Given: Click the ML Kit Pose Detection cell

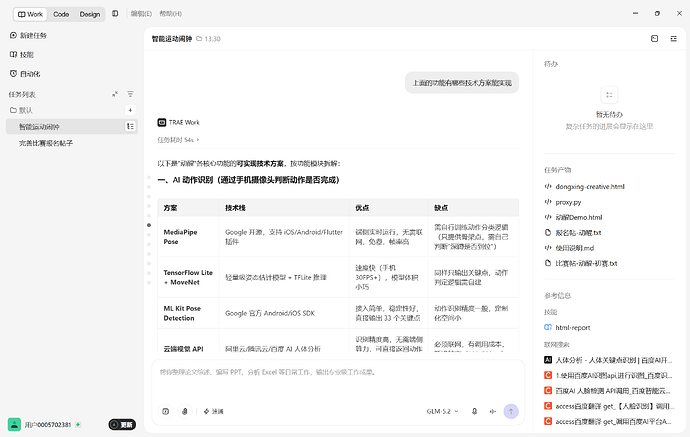Looking at the screenshot, I should [x=188, y=313].
